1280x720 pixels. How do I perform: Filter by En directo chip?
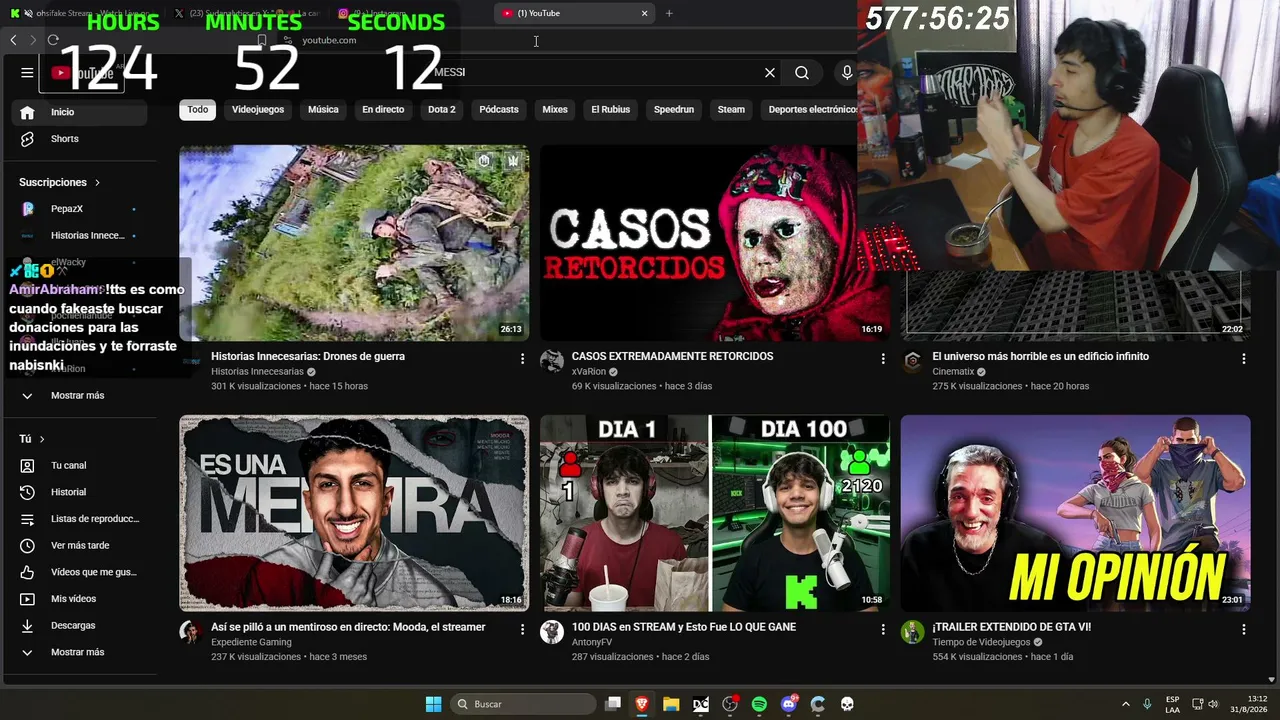click(383, 109)
